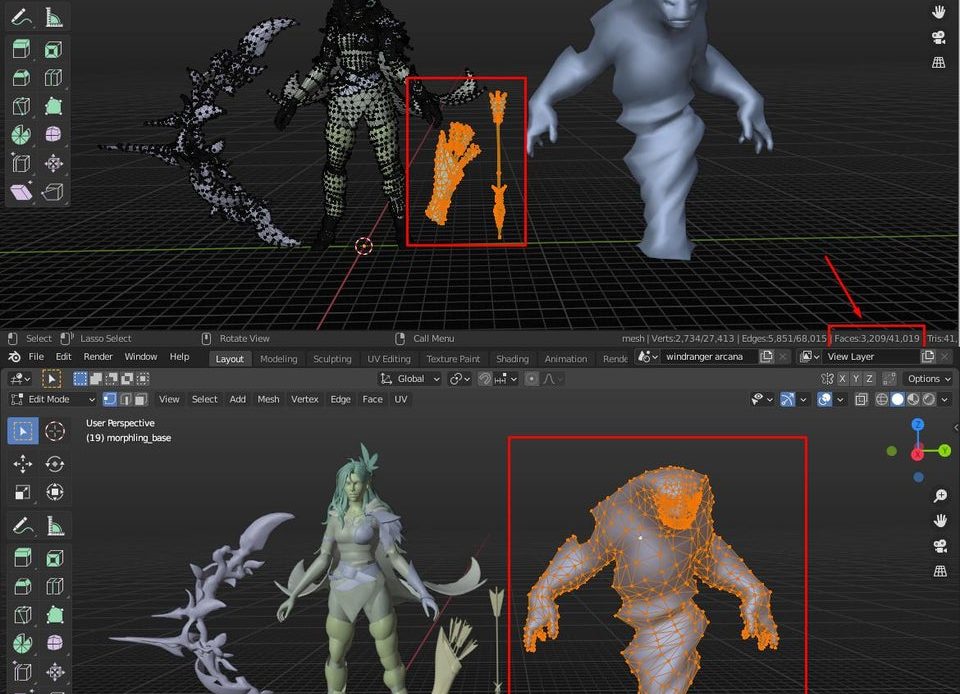This screenshot has width=960, height=694.
Task: Choose the Move tool
Action: click(23, 463)
